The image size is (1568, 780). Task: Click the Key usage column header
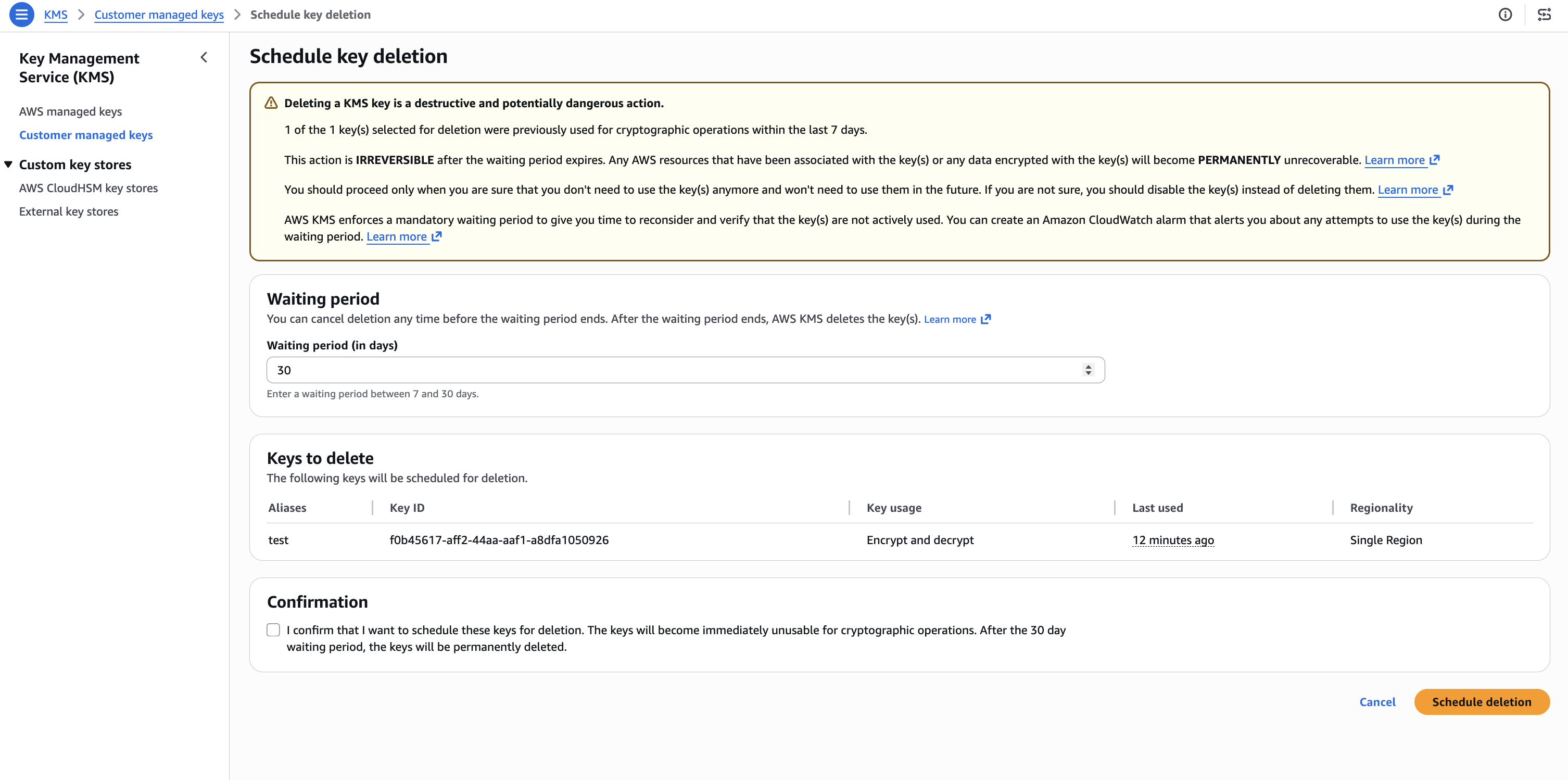[x=893, y=508]
